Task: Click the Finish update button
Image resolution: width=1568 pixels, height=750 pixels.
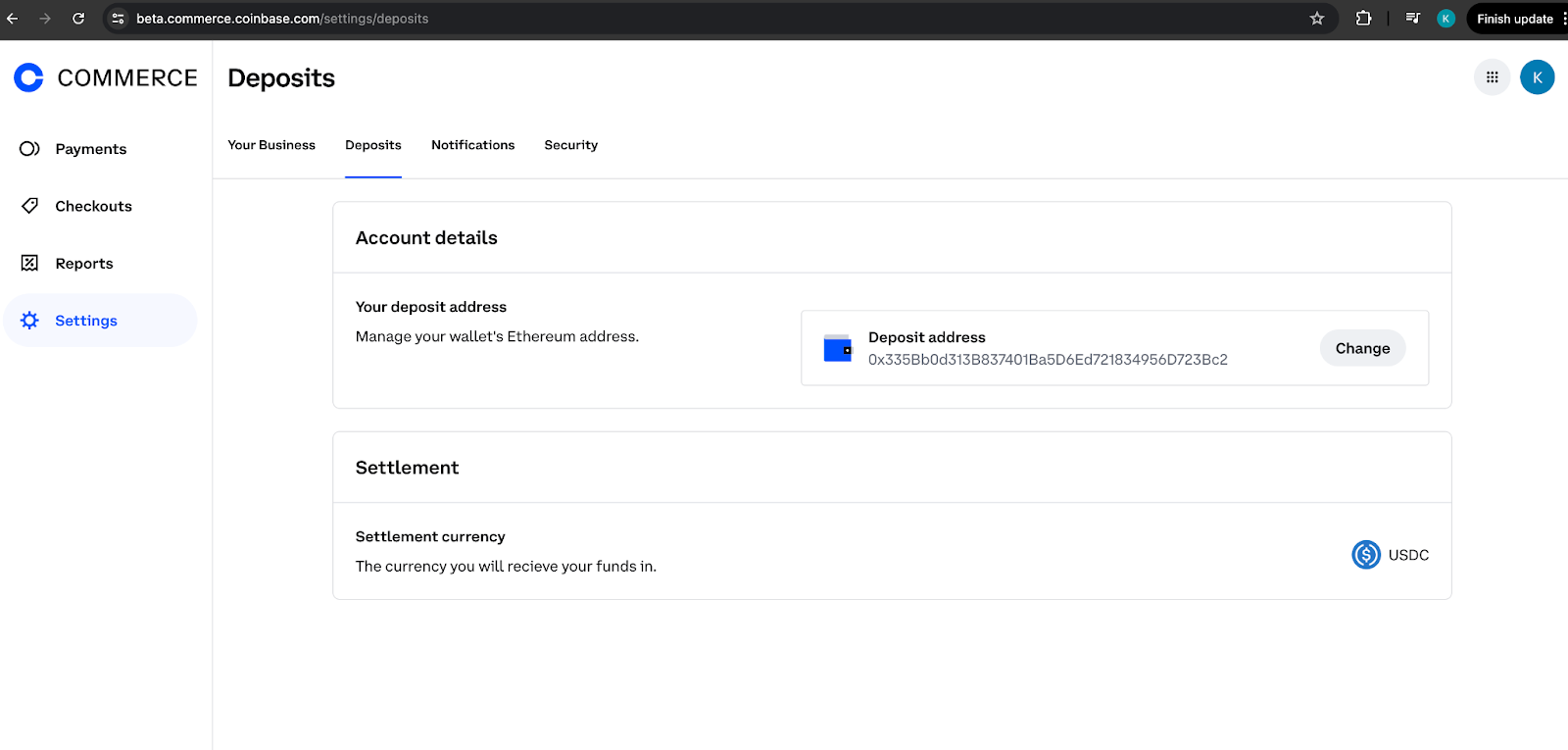Action: click(1514, 19)
